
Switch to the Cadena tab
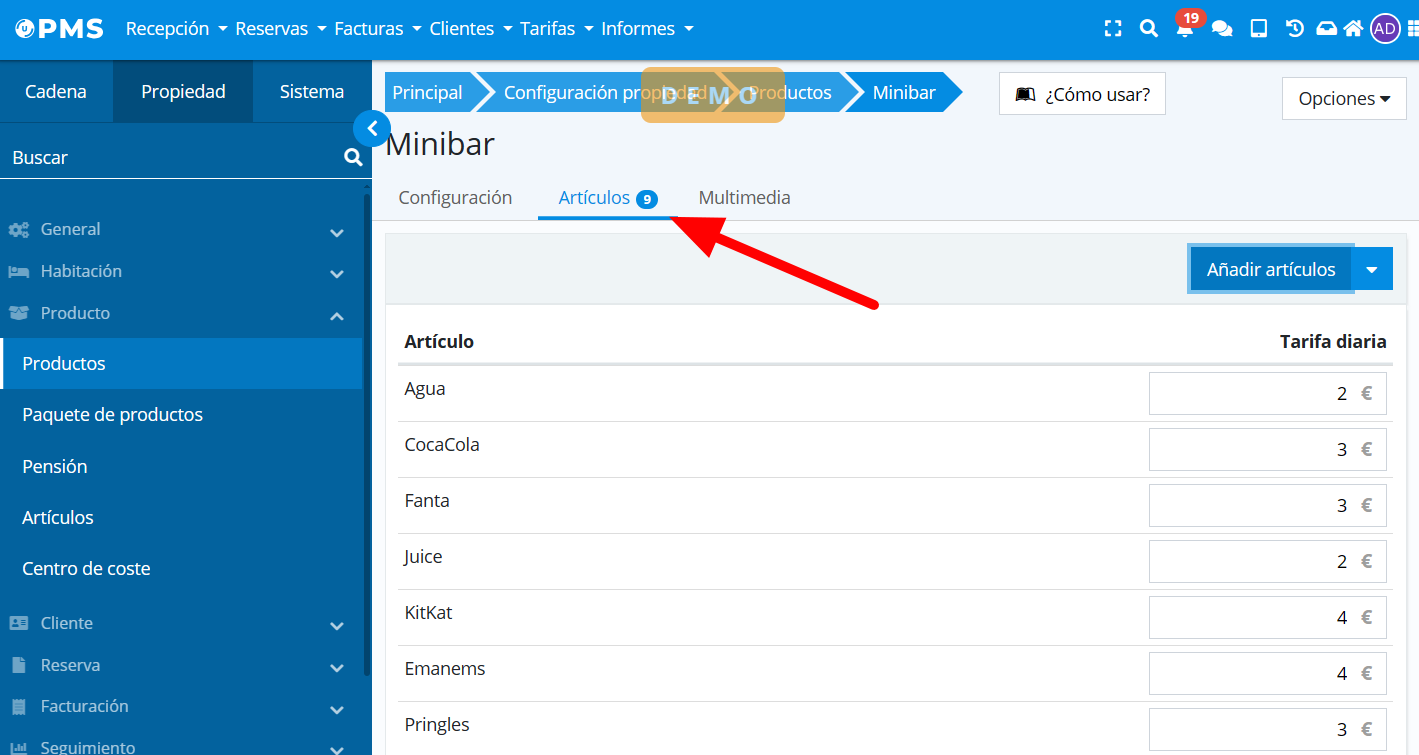(56, 91)
